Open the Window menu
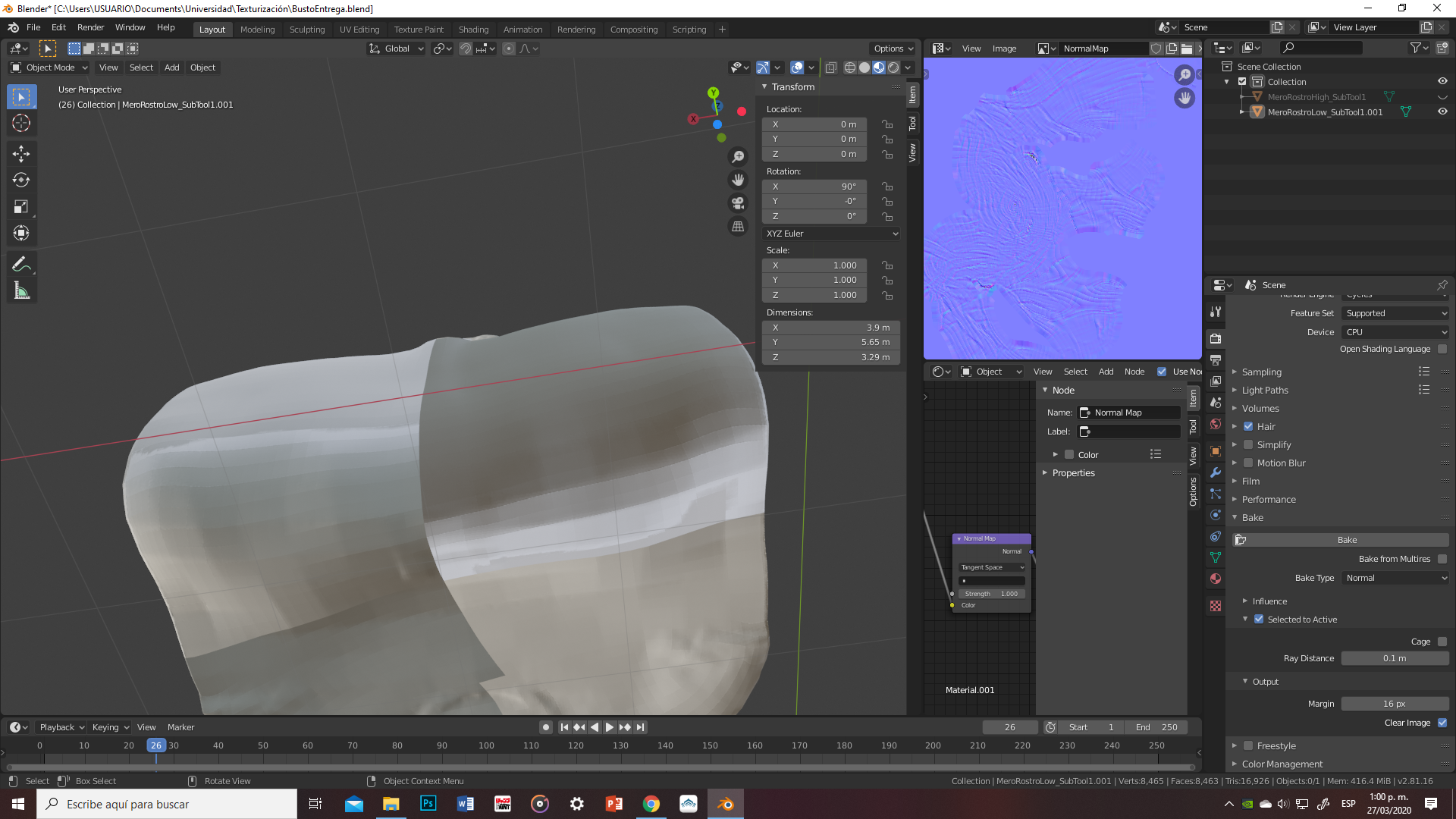 coord(130,27)
